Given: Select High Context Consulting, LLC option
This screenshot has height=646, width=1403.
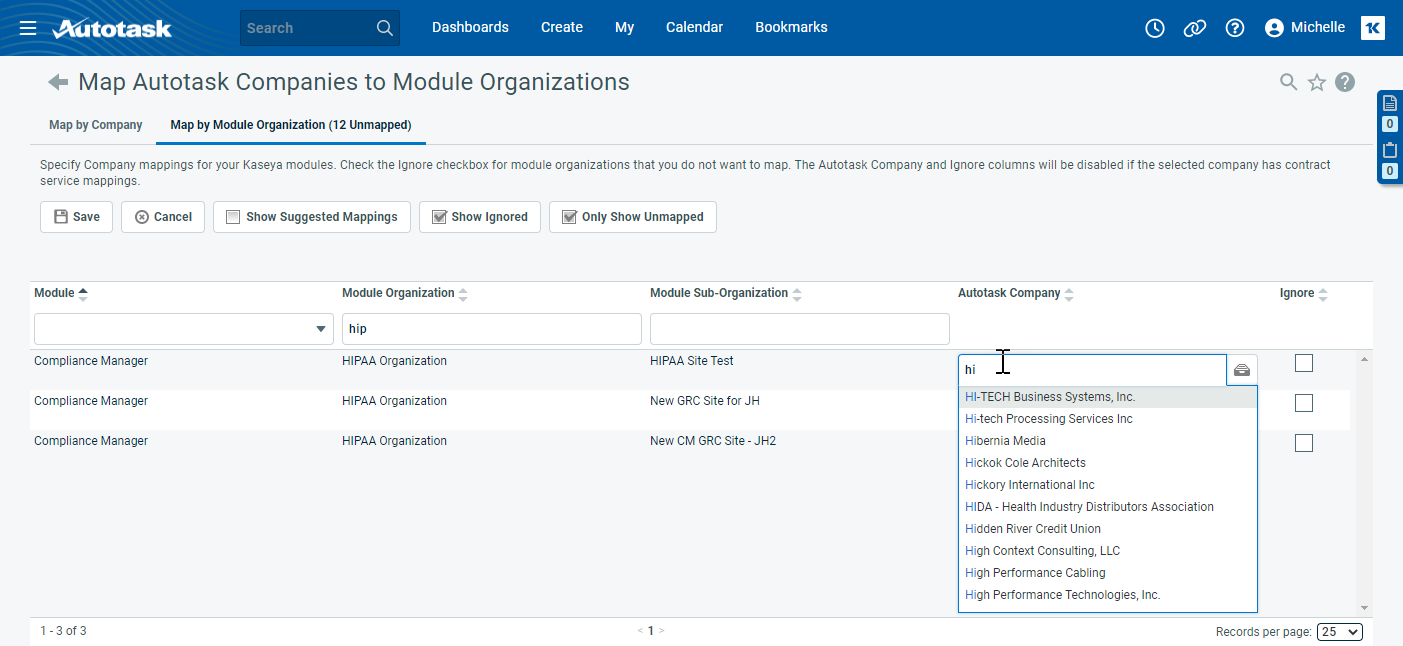Looking at the screenshot, I should 1108,551.
